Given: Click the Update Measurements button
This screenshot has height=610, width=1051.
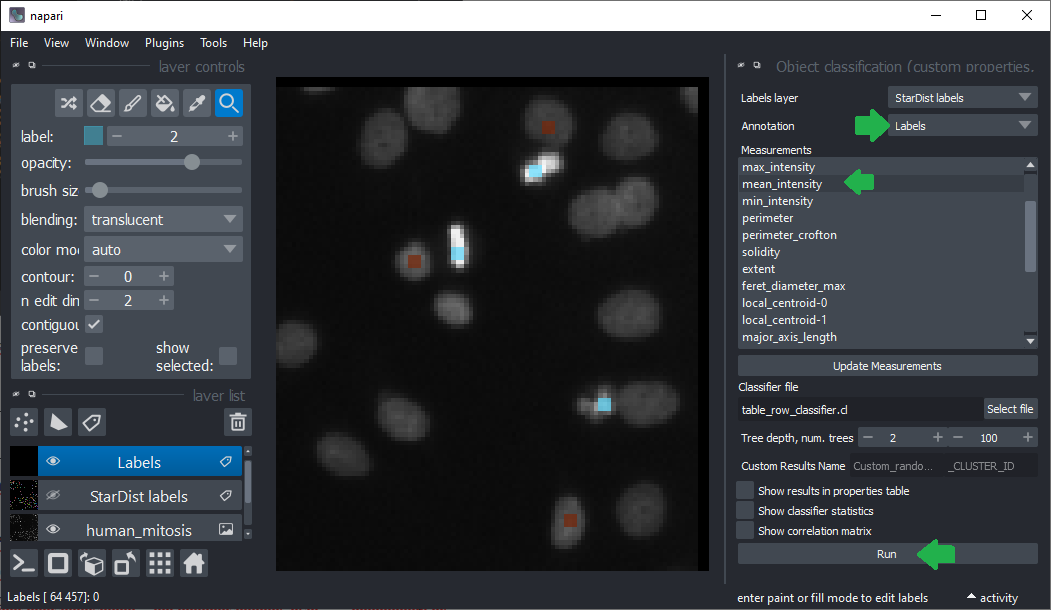Looking at the screenshot, I should point(887,366).
